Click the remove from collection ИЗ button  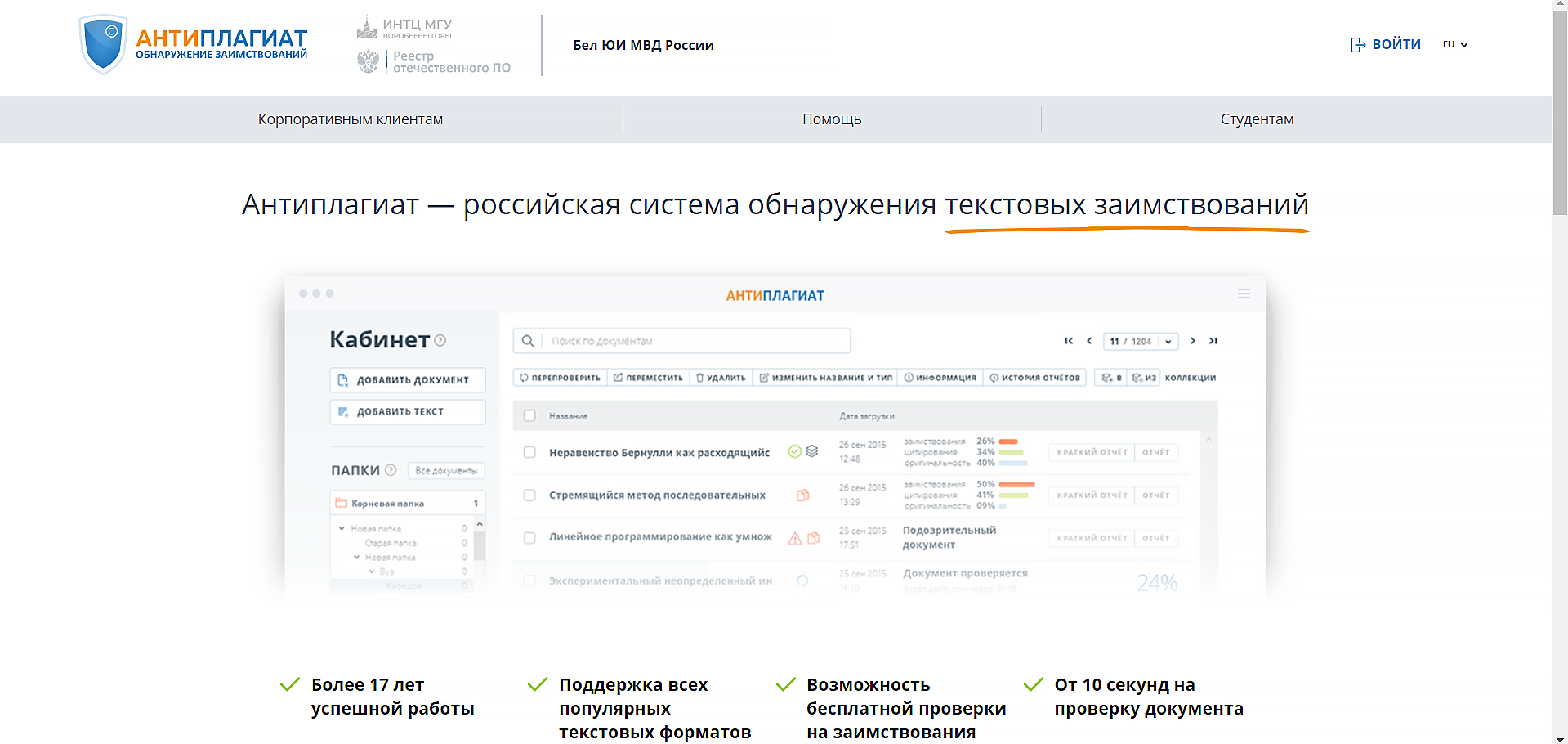[1144, 378]
